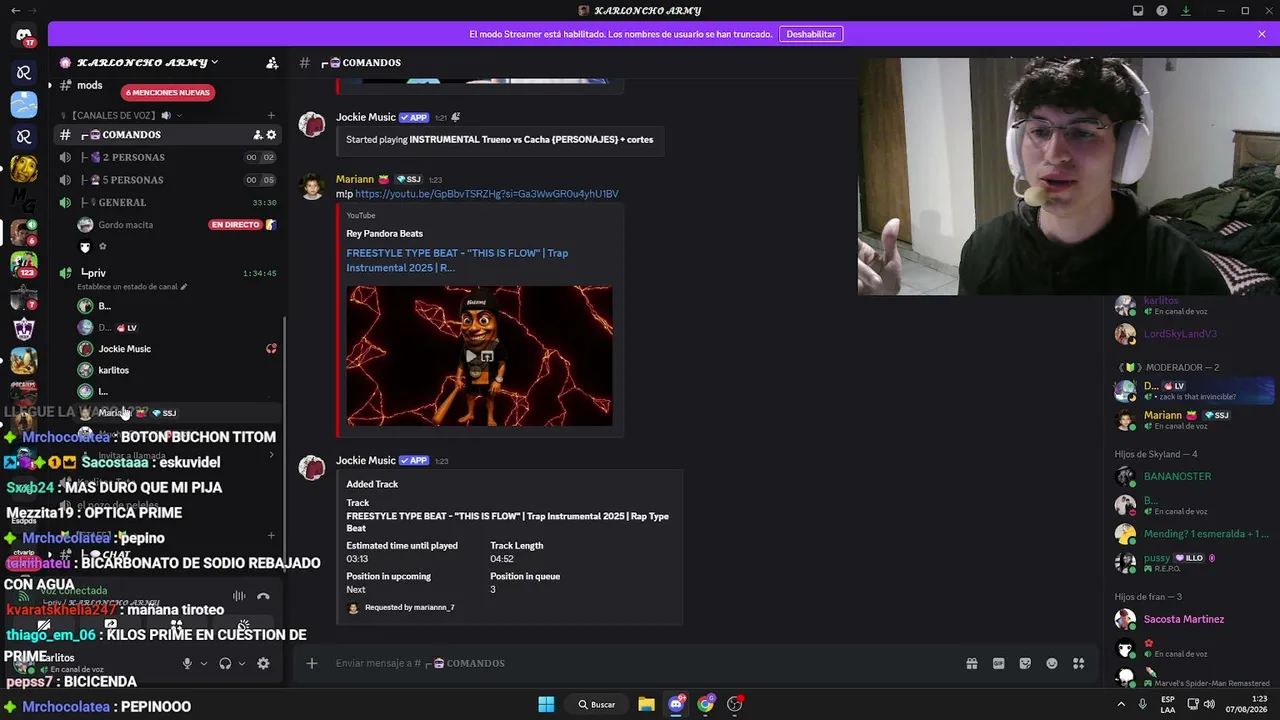This screenshot has height=720, width=1280.
Task: Expand microphone input options arrow
Action: coord(204,663)
